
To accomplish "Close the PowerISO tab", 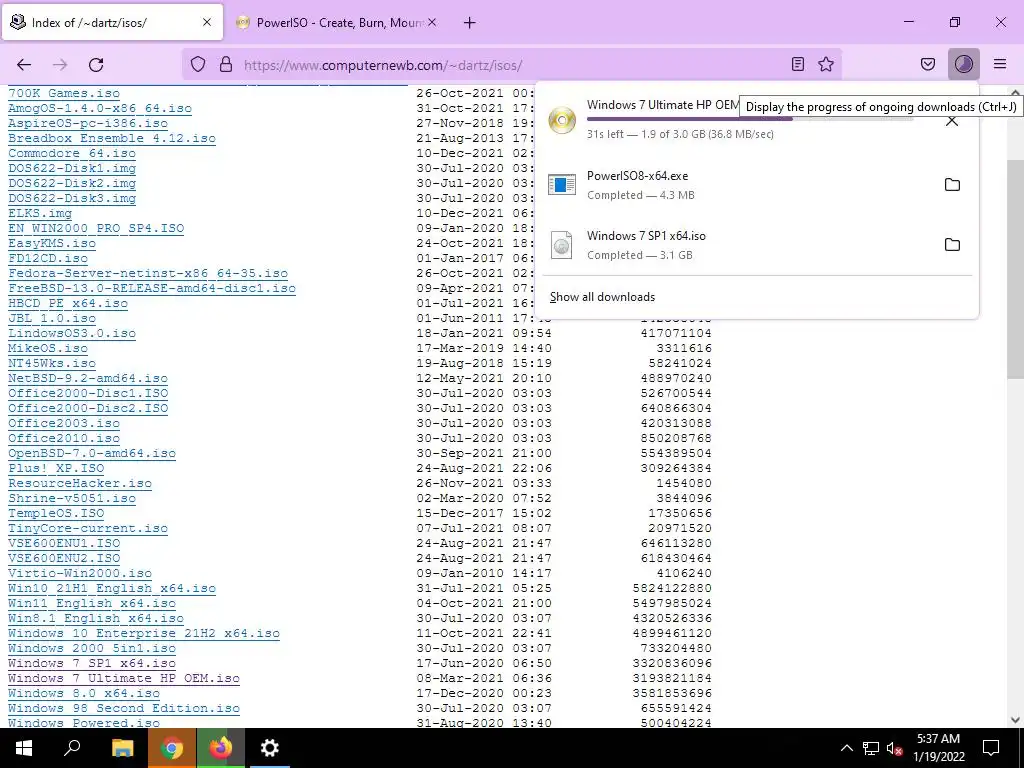I will (432, 22).
